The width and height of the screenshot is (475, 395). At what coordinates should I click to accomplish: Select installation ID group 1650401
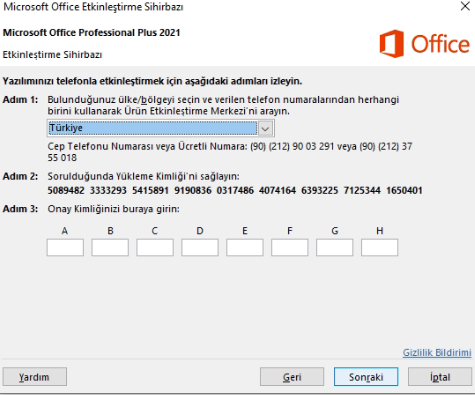(x=404, y=191)
